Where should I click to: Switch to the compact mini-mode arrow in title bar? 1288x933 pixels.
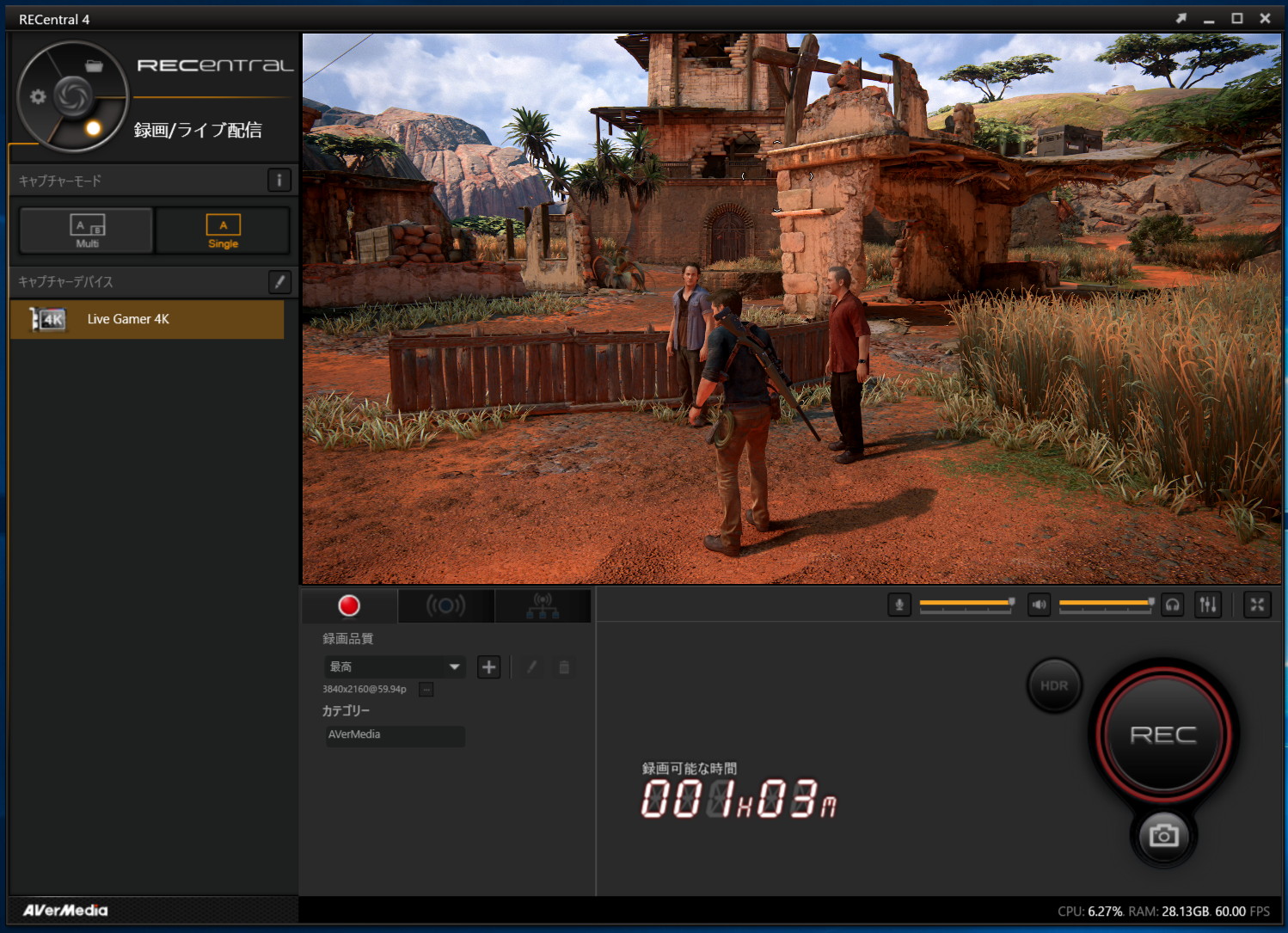(1181, 18)
